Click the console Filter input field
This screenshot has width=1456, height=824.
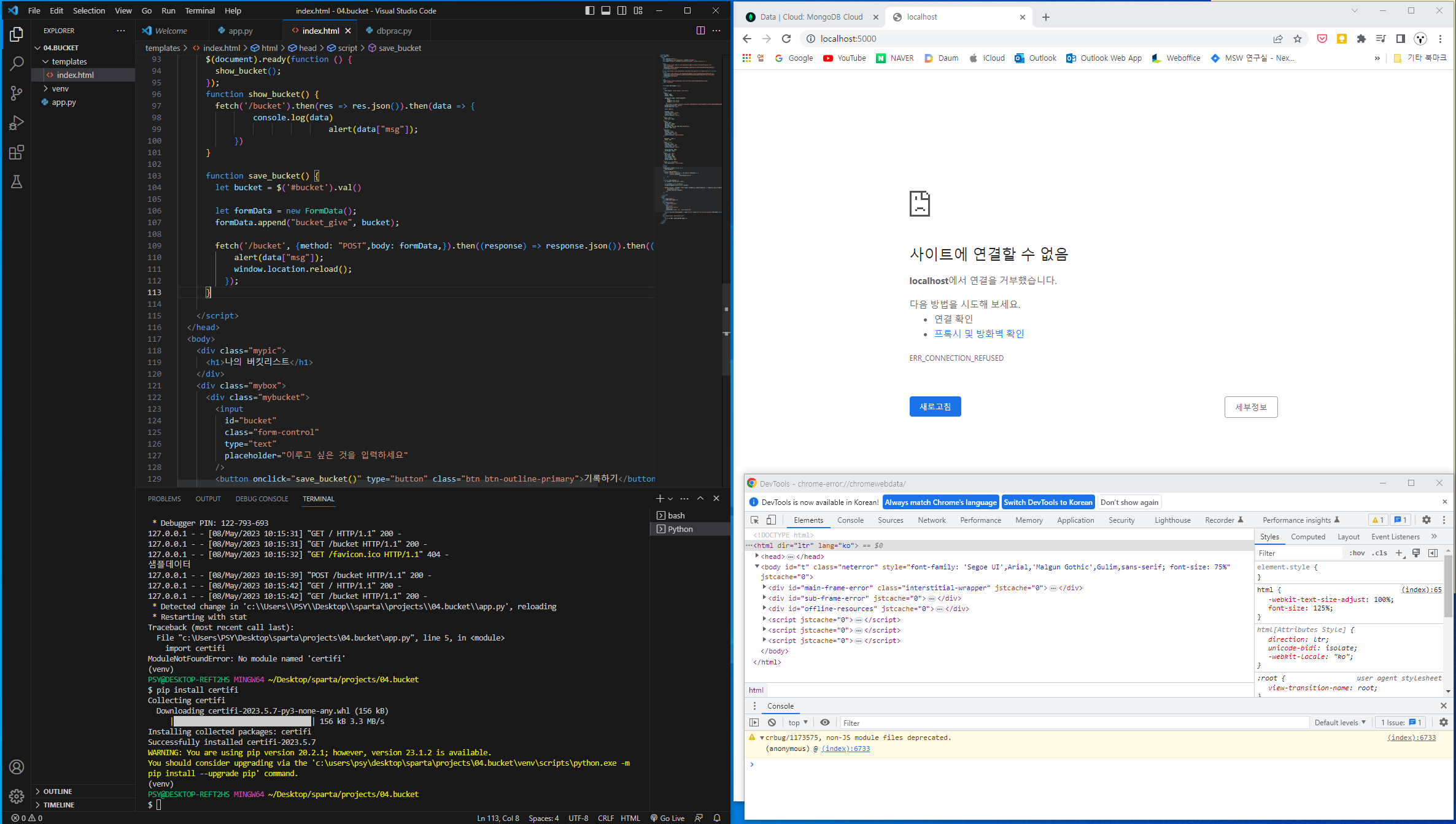[1074, 723]
